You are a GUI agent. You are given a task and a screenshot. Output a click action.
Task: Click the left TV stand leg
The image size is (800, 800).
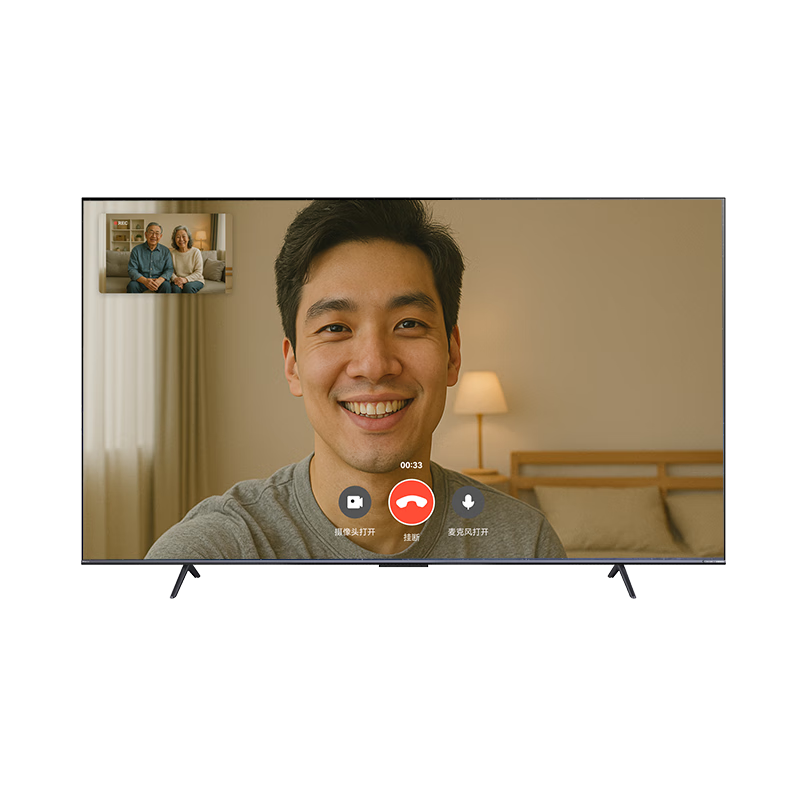pos(183,581)
